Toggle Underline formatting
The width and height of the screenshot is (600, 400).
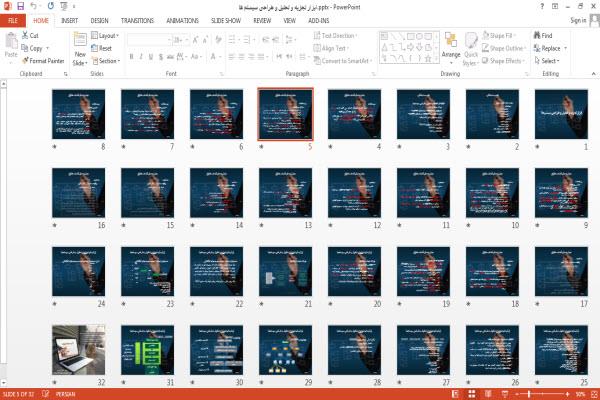click(151, 57)
